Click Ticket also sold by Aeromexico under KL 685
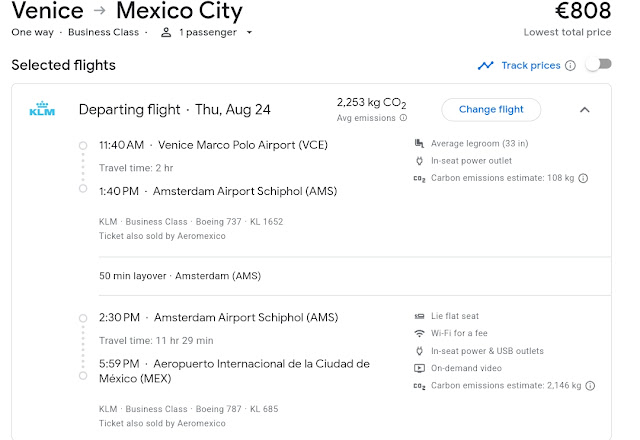 162,423
